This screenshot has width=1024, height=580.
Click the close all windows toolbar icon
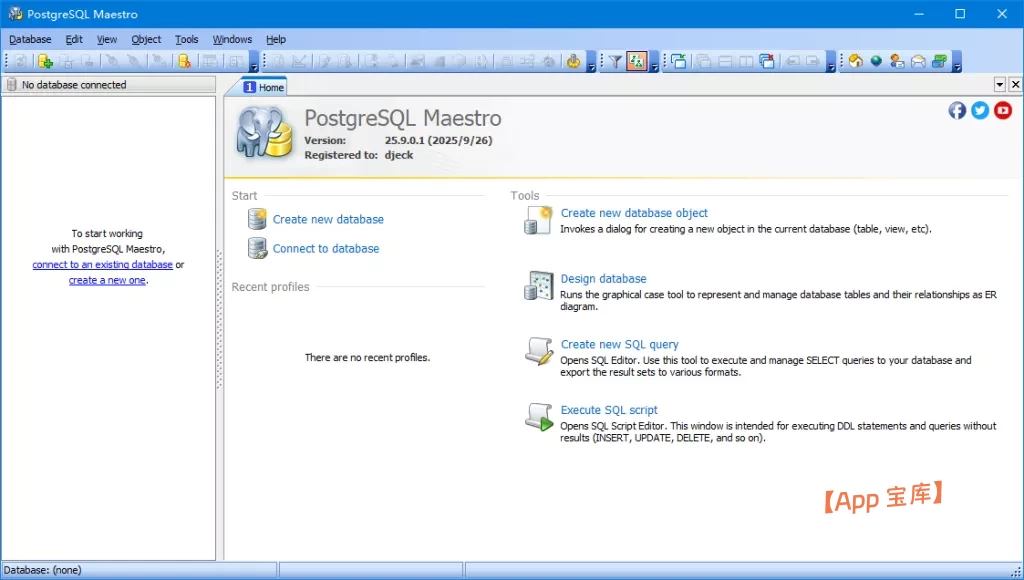tap(767, 61)
